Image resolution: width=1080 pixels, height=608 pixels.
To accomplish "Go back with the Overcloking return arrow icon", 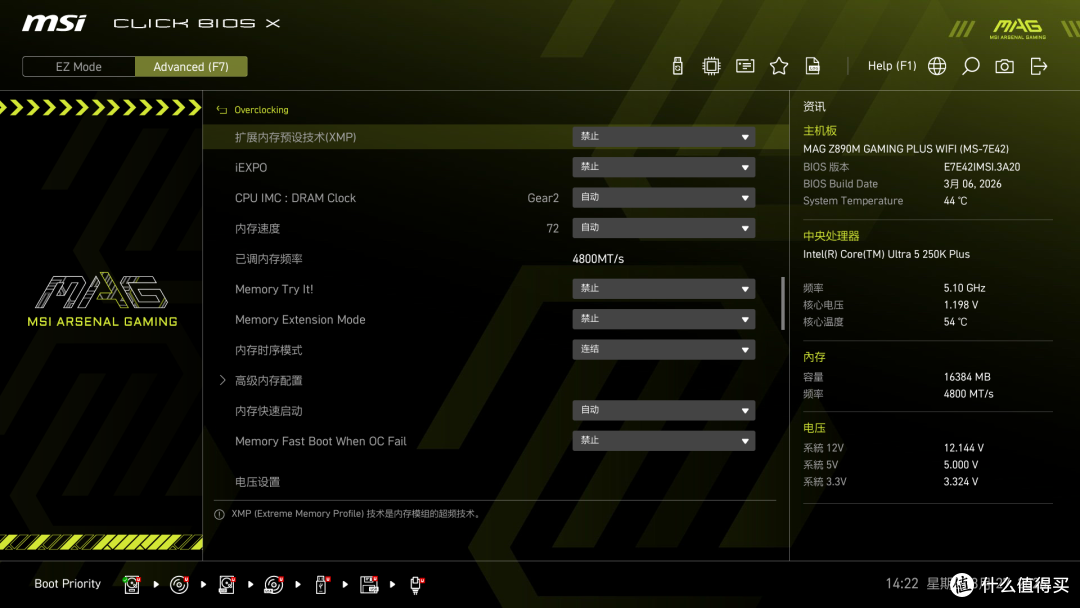I will pos(221,109).
